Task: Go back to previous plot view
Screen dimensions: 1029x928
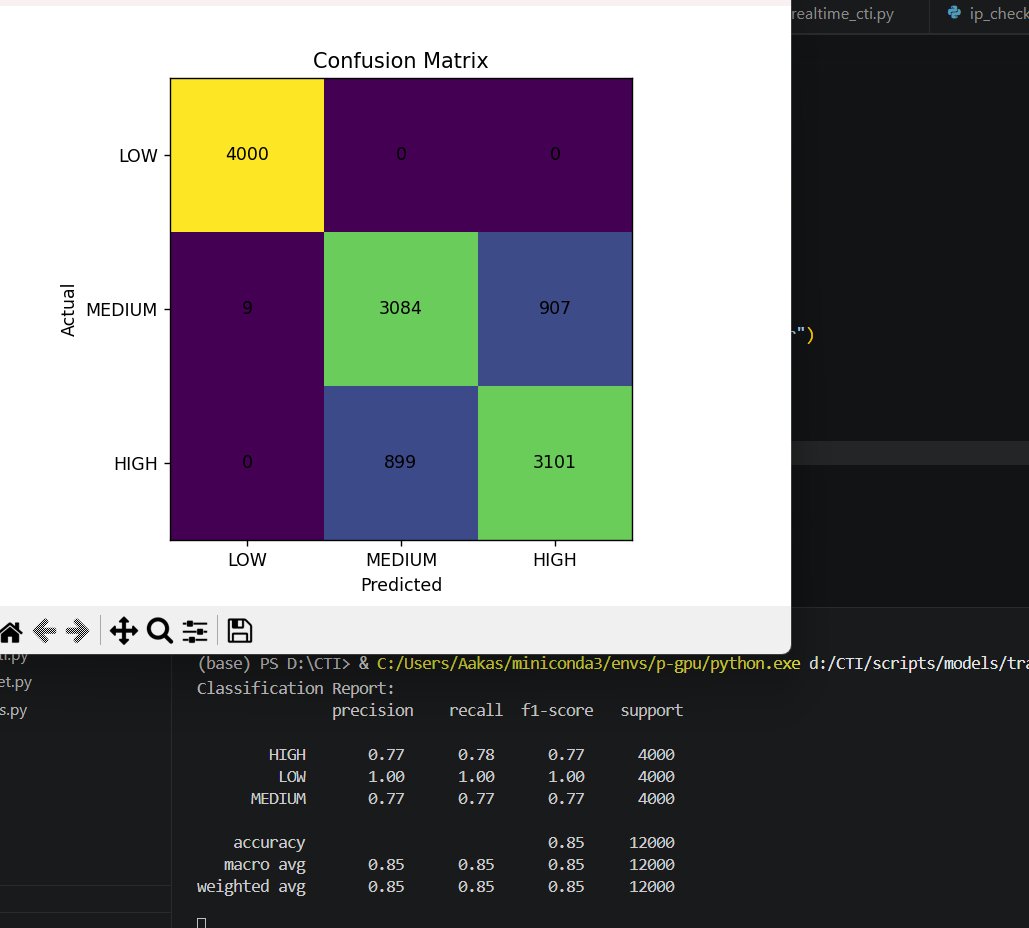Action: (44, 631)
